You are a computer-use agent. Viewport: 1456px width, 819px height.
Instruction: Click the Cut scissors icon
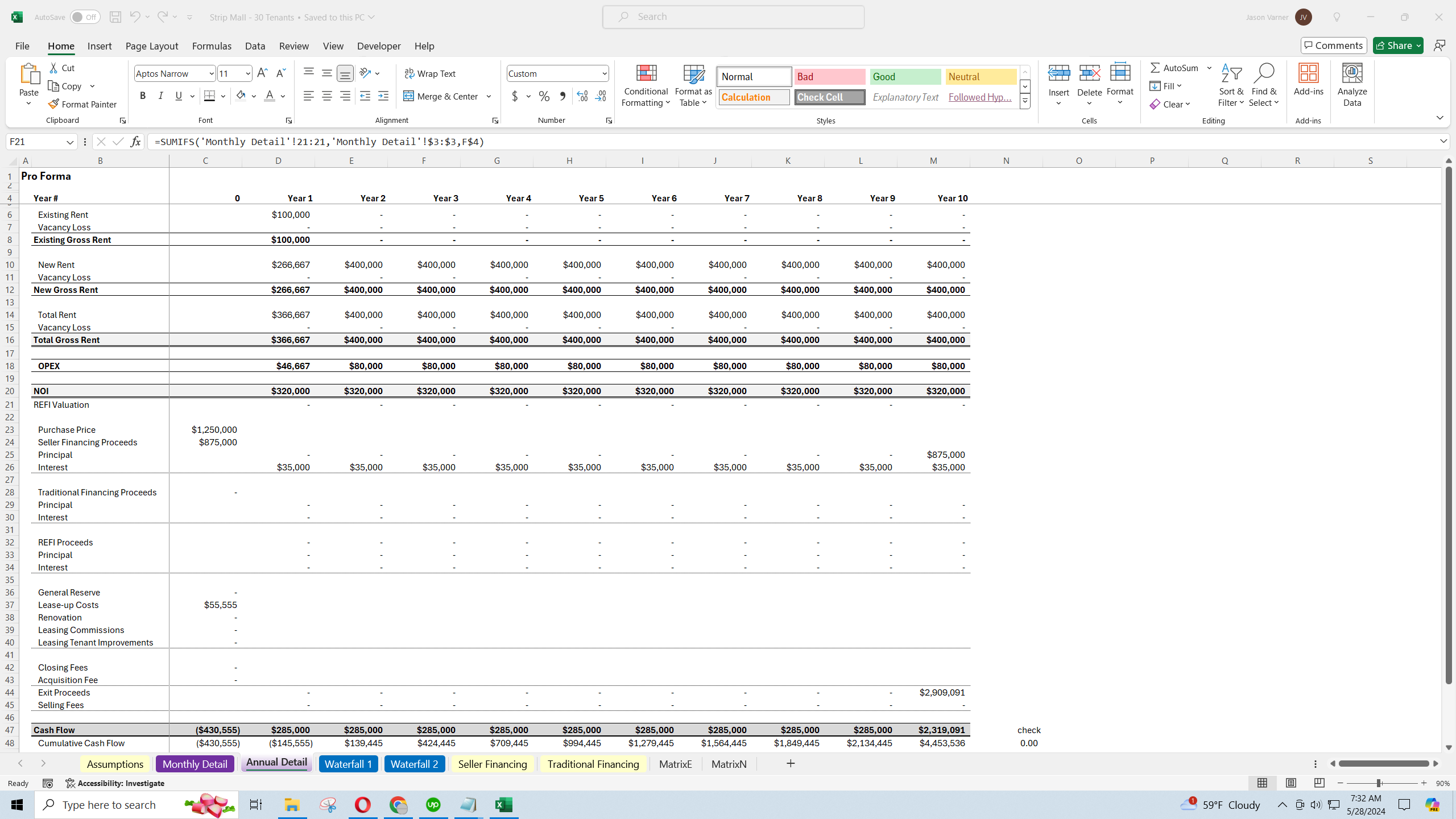point(53,68)
